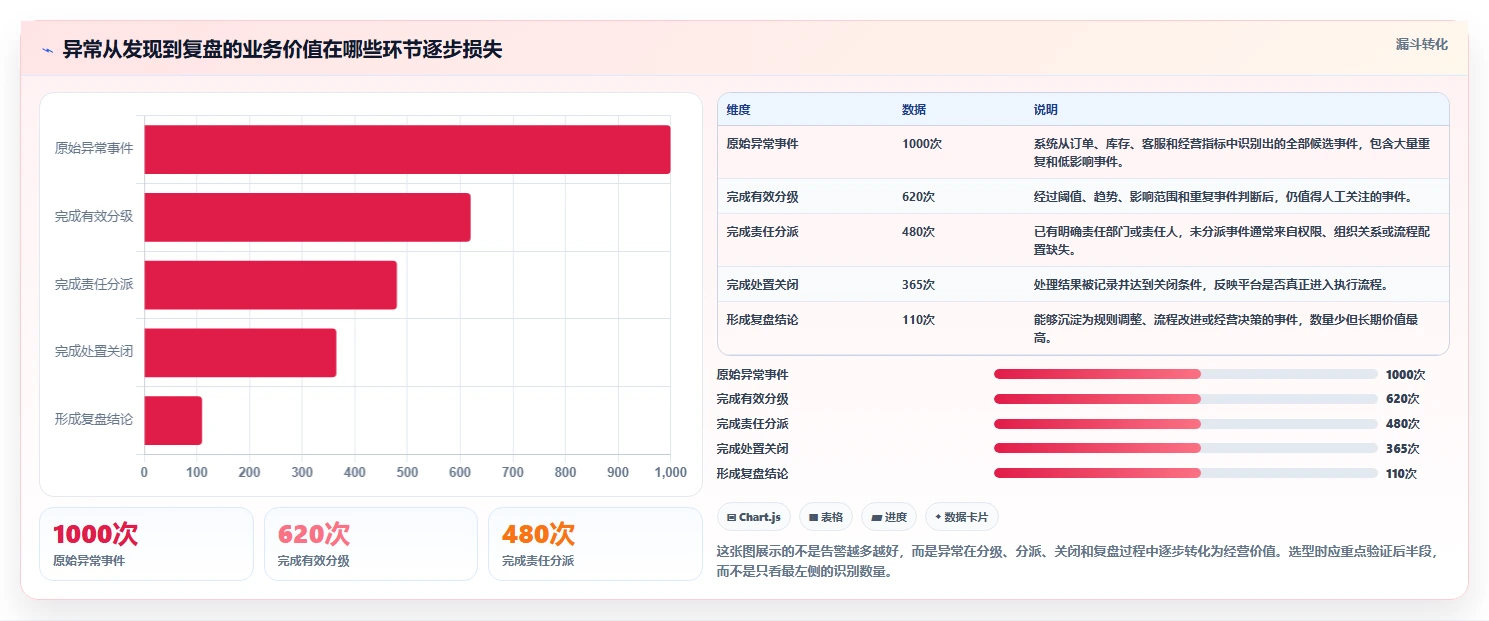This screenshot has width=1489, height=621.
Task: Click the 1000次 cell in the table
Action: point(921,144)
